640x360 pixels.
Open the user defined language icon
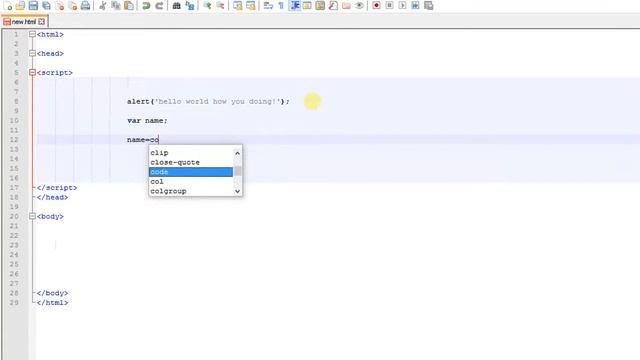(x=307, y=5)
